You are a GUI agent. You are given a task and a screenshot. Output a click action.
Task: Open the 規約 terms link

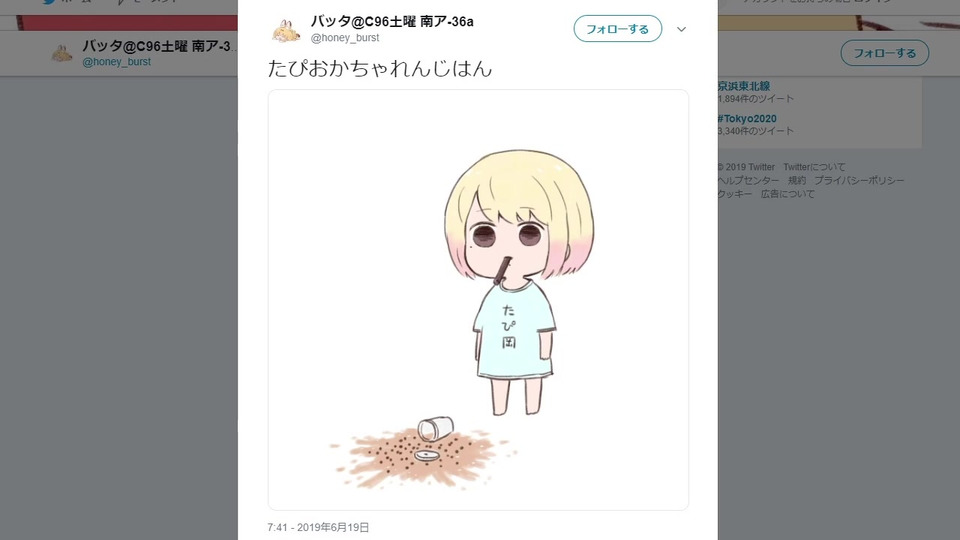pos(797,181)
